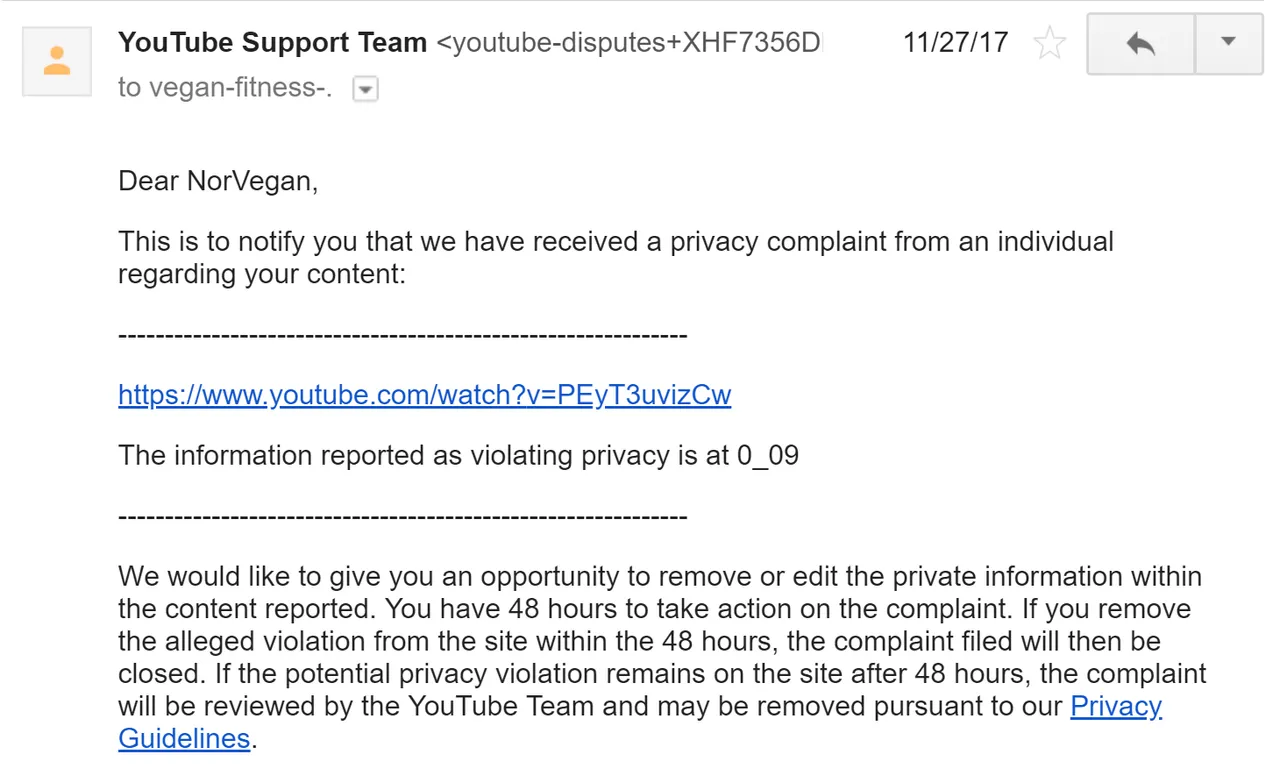1280x769 pixels.
Task: Click the youtube-disputes sender email address
Action: point(631,43)
